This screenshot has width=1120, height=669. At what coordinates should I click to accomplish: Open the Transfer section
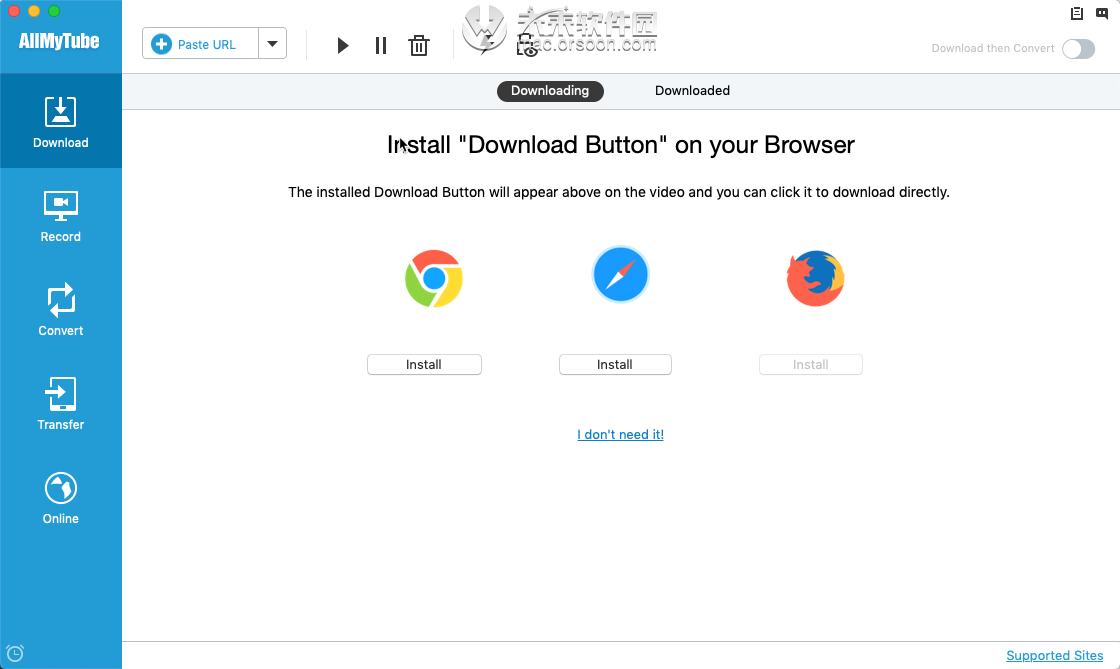pos(61,404)
